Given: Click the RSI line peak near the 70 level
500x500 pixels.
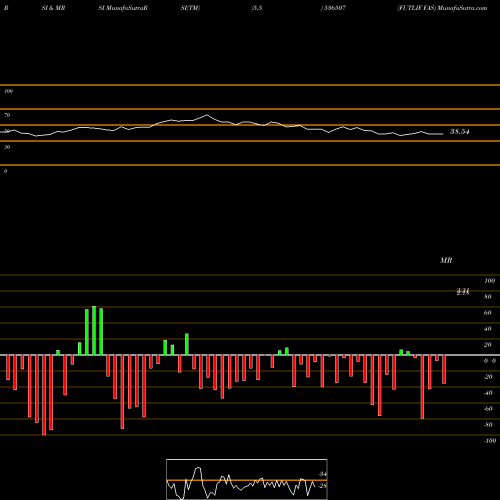Looking at the screenshot, I should click(207, 115).
